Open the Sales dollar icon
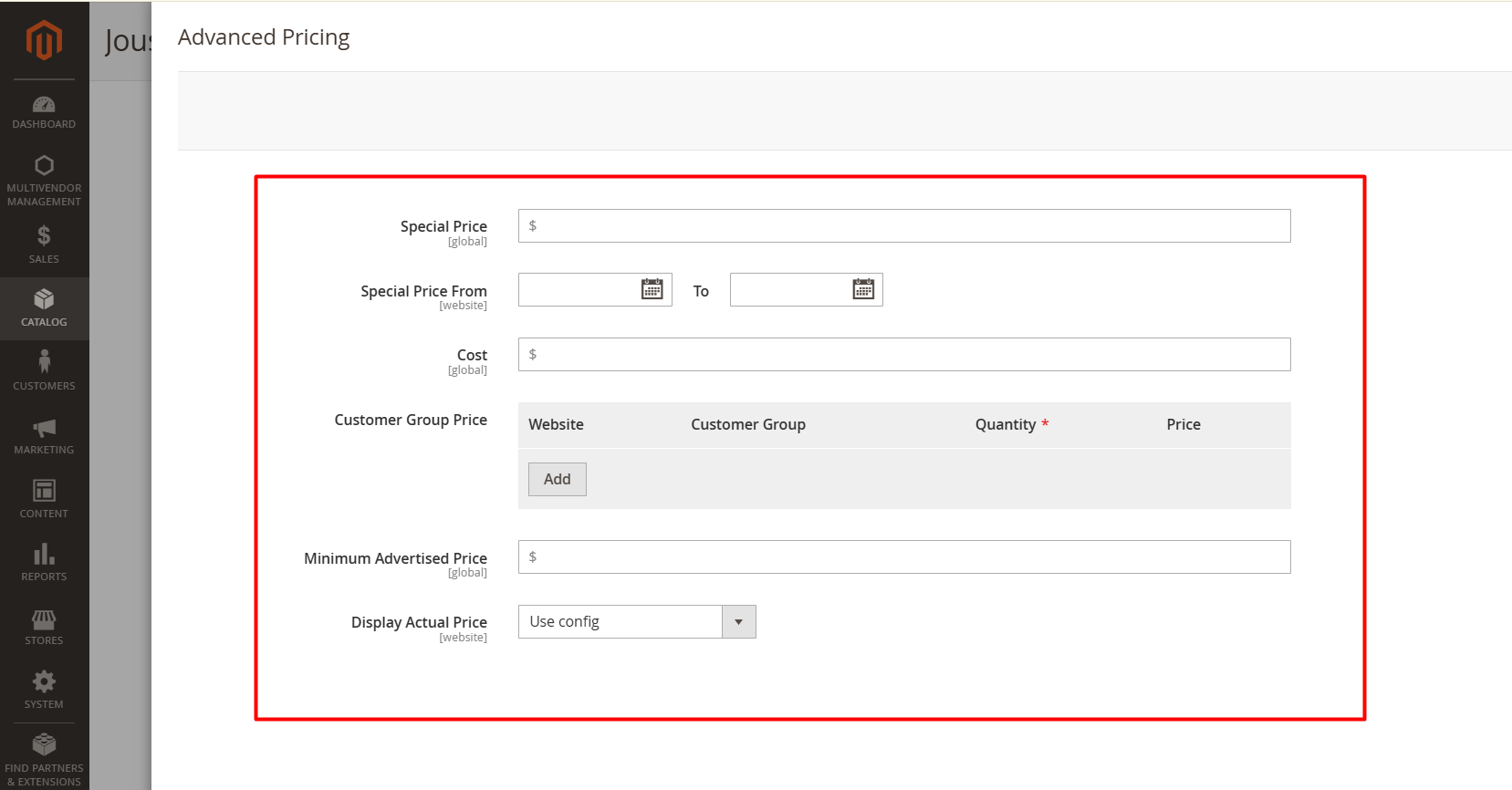The height and width of the screenshot is (790, 1512). click(x=44, y=235)
